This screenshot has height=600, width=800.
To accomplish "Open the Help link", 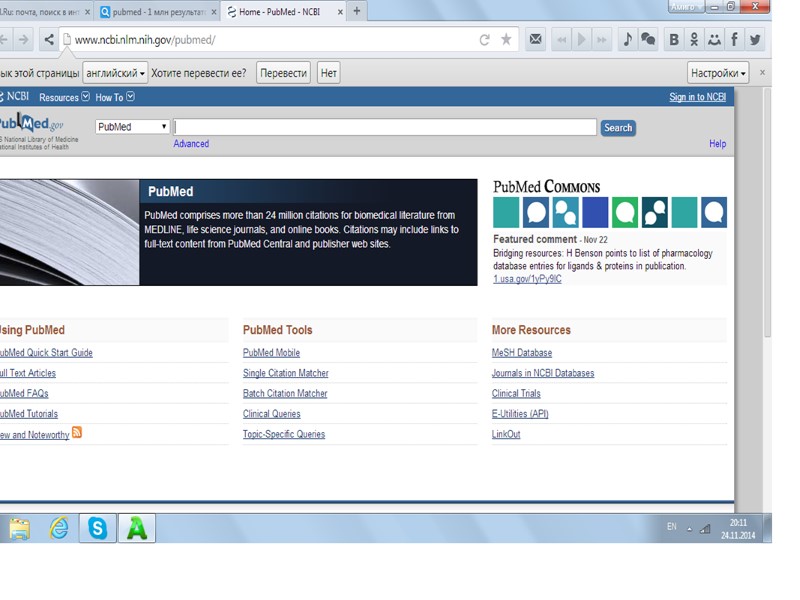I will (717, 144).
